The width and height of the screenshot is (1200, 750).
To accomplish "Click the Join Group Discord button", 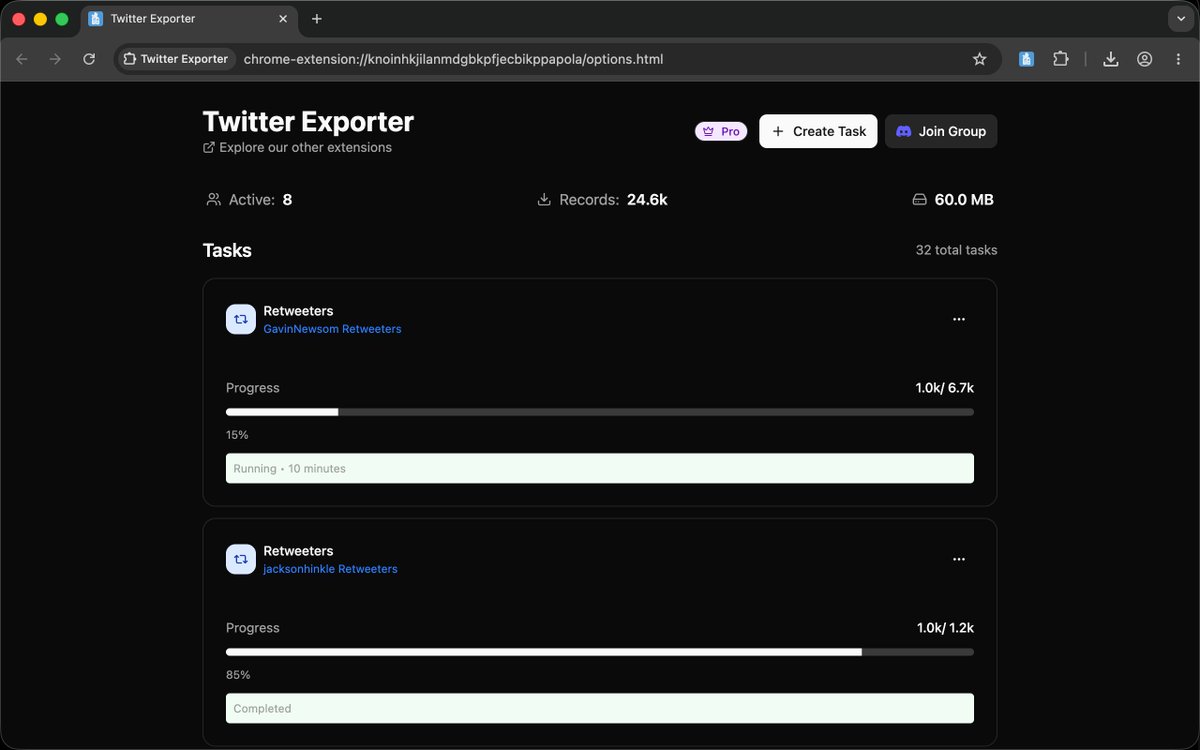I will [941, 131].
